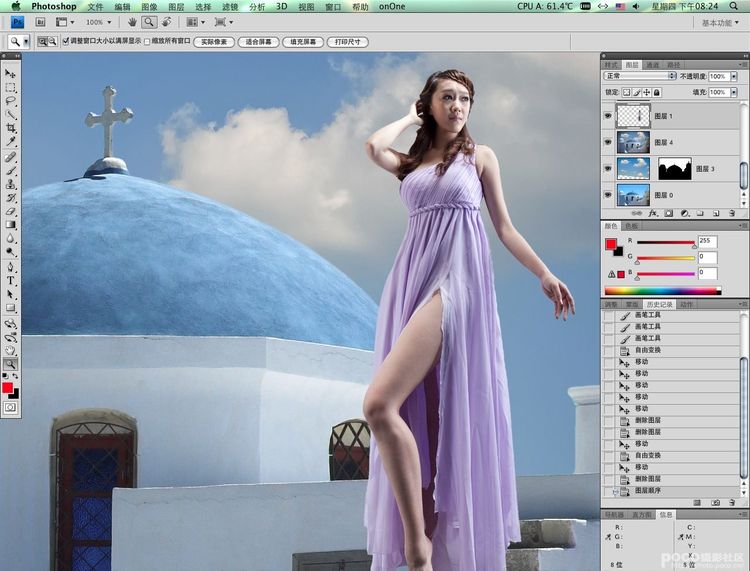The width and height of the screenshot is (750, 571).
Task: Select the Clone Stamp tool
Action: pos(10,184)
